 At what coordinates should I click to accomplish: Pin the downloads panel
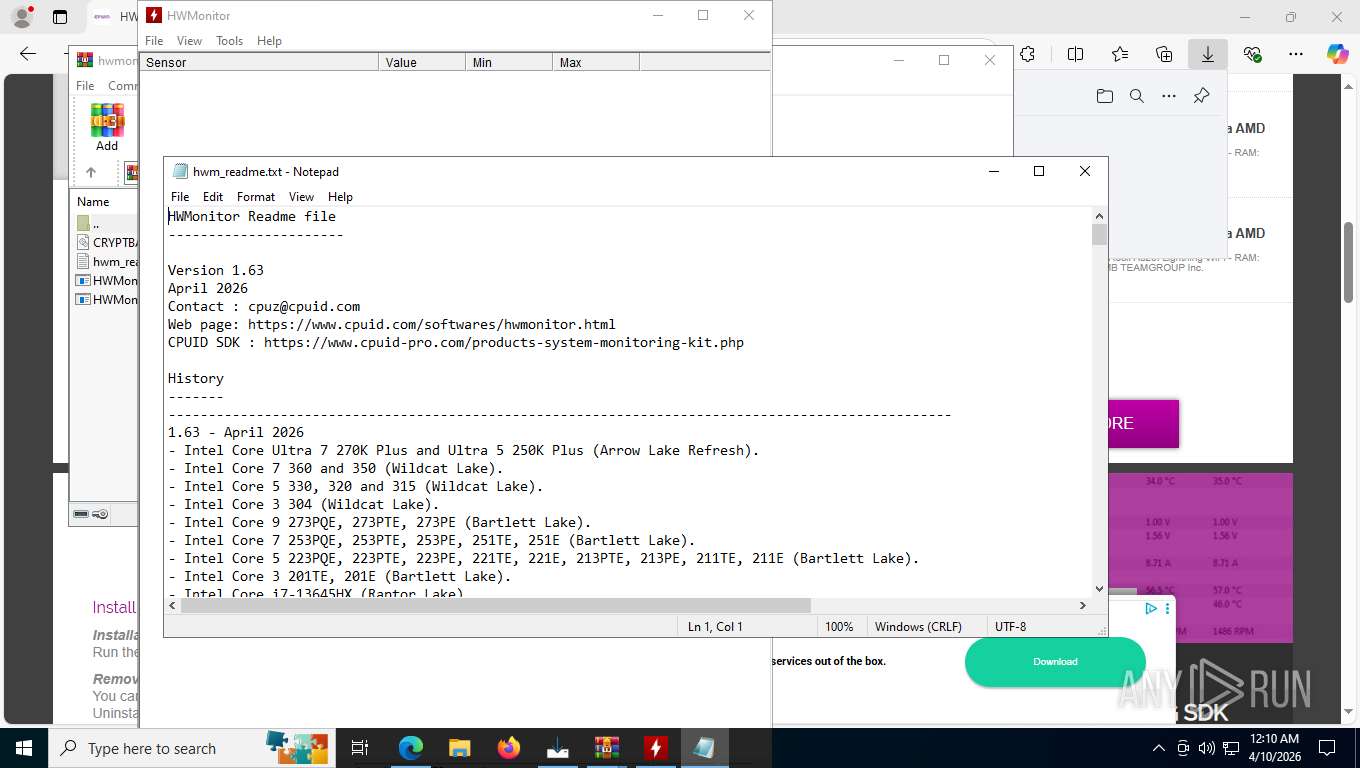coord(1202,96)
